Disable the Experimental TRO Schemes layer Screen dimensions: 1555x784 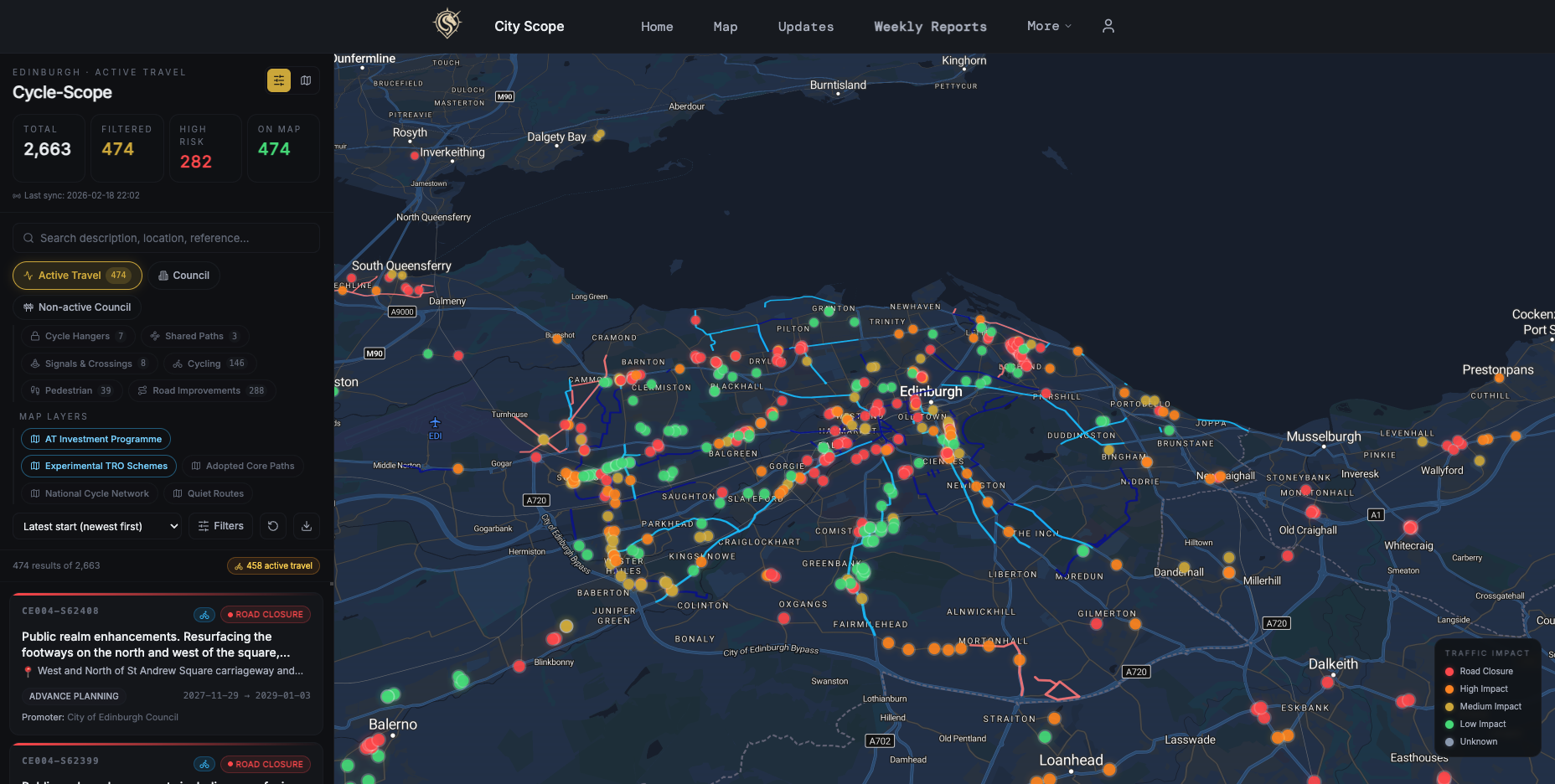[99, 466]
